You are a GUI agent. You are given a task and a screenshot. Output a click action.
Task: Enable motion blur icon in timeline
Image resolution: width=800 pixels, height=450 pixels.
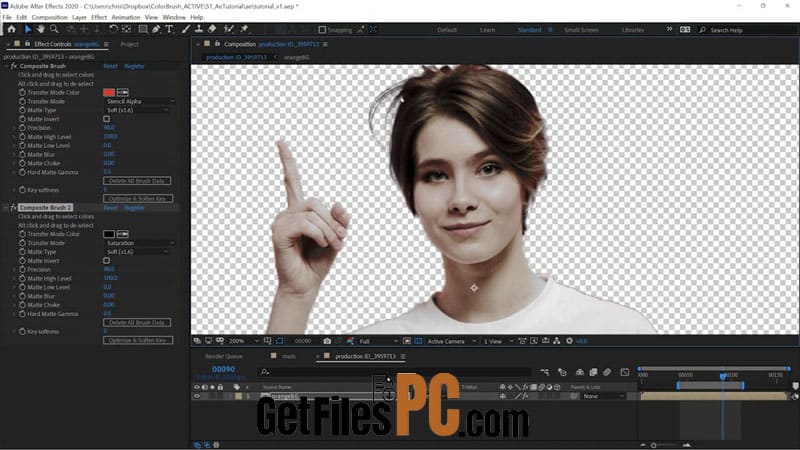pos(607,372)
